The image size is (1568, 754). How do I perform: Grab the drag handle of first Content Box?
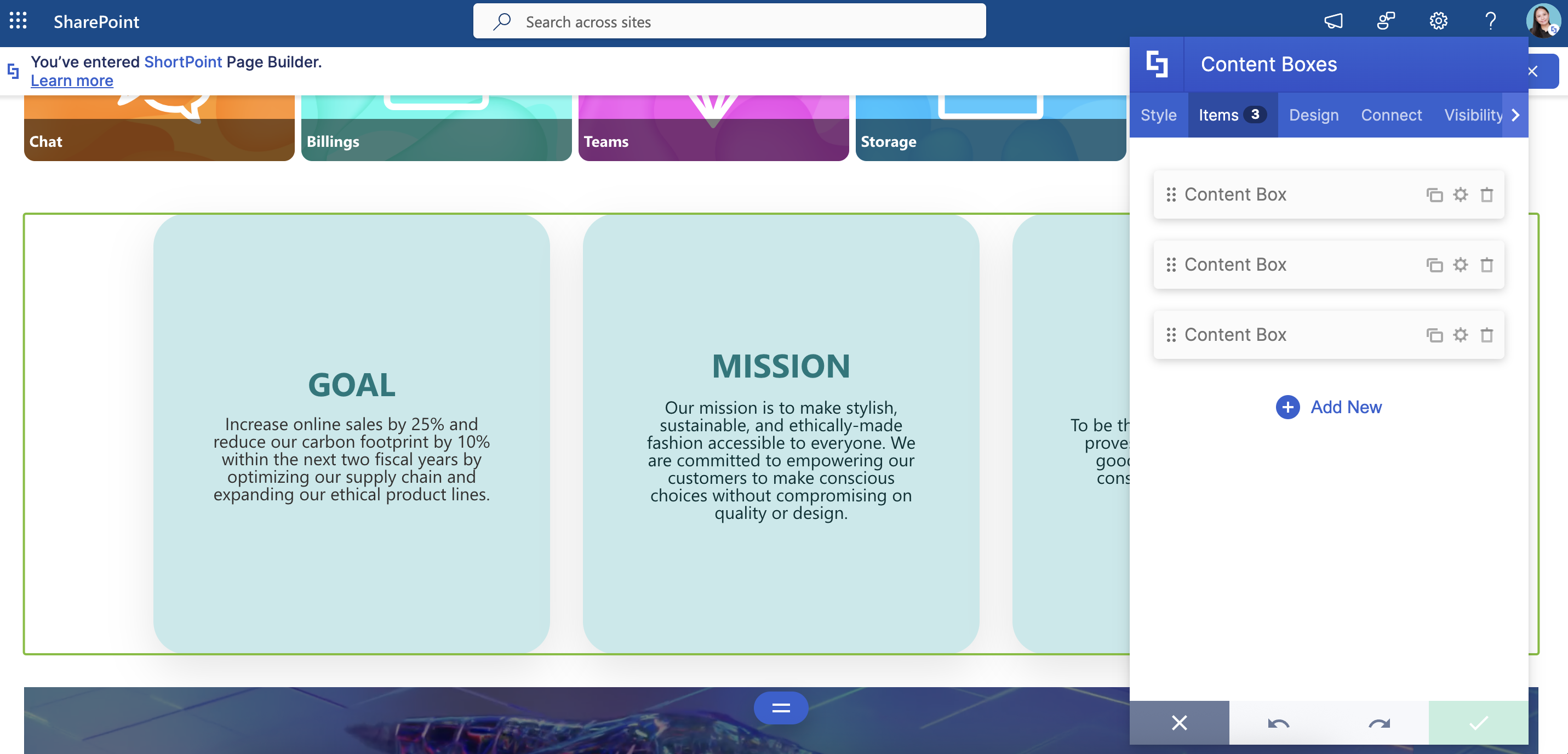[x=1171, y=195]
